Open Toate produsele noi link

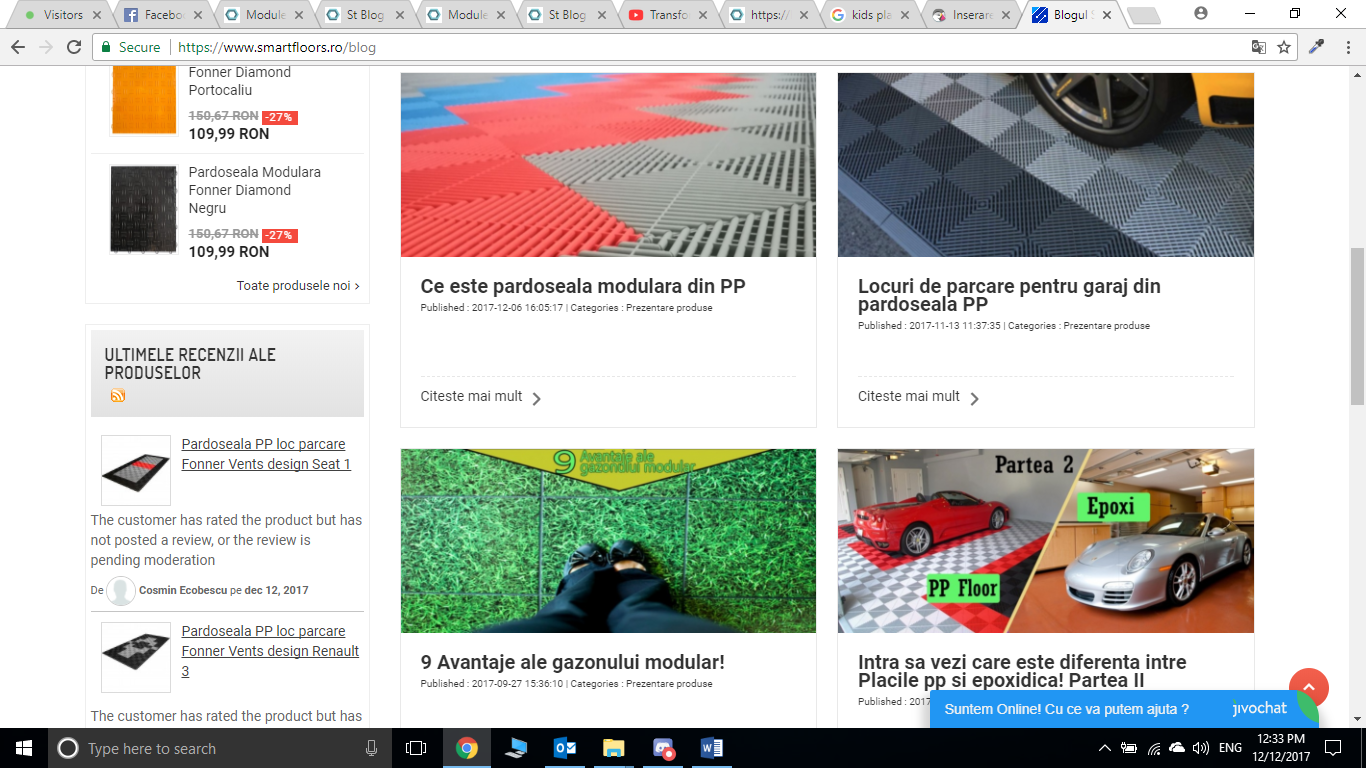(298, 286)
